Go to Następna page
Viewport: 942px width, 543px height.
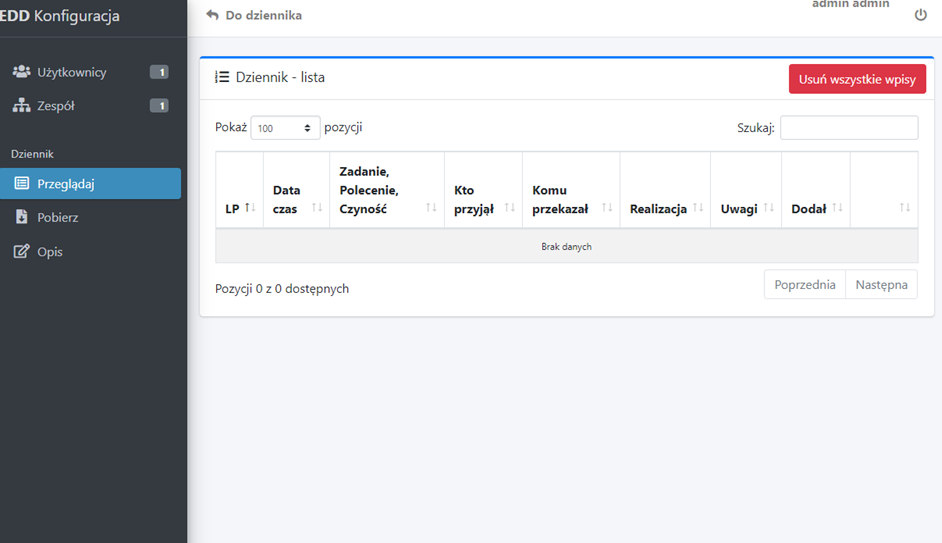881,285
